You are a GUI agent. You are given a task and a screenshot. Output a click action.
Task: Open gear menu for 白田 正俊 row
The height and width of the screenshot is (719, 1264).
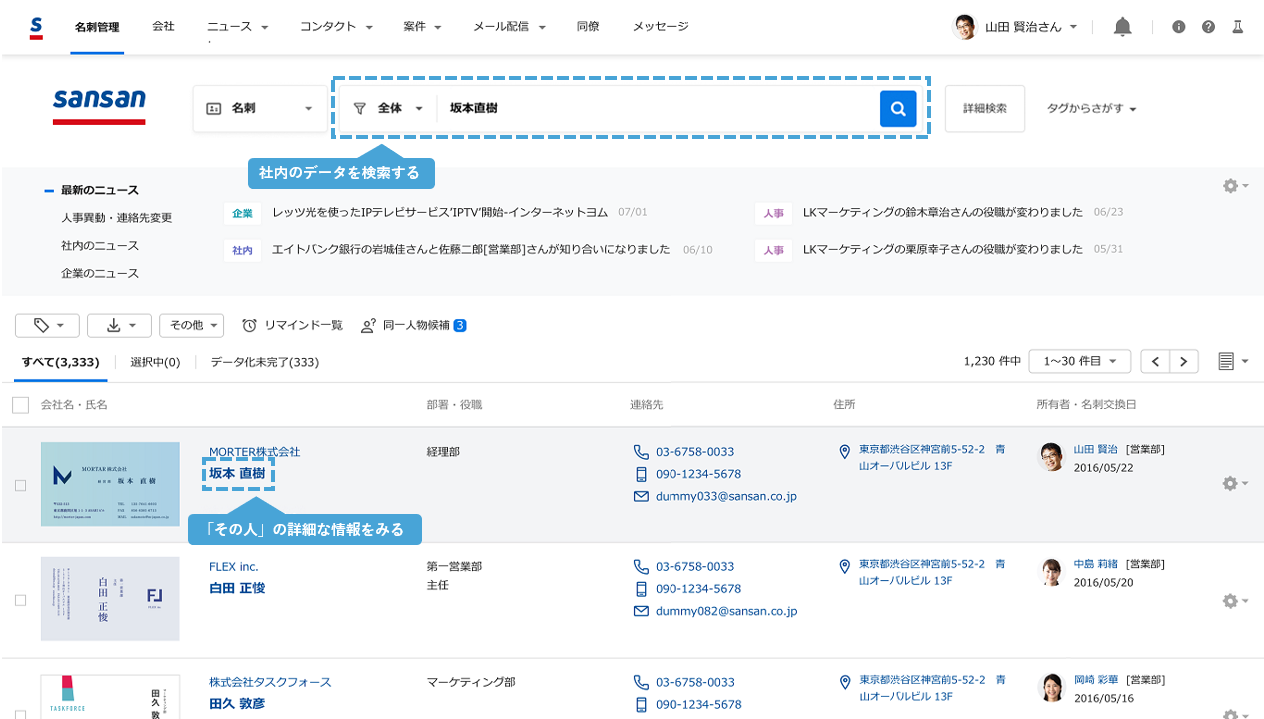(x=1235, y=601)
